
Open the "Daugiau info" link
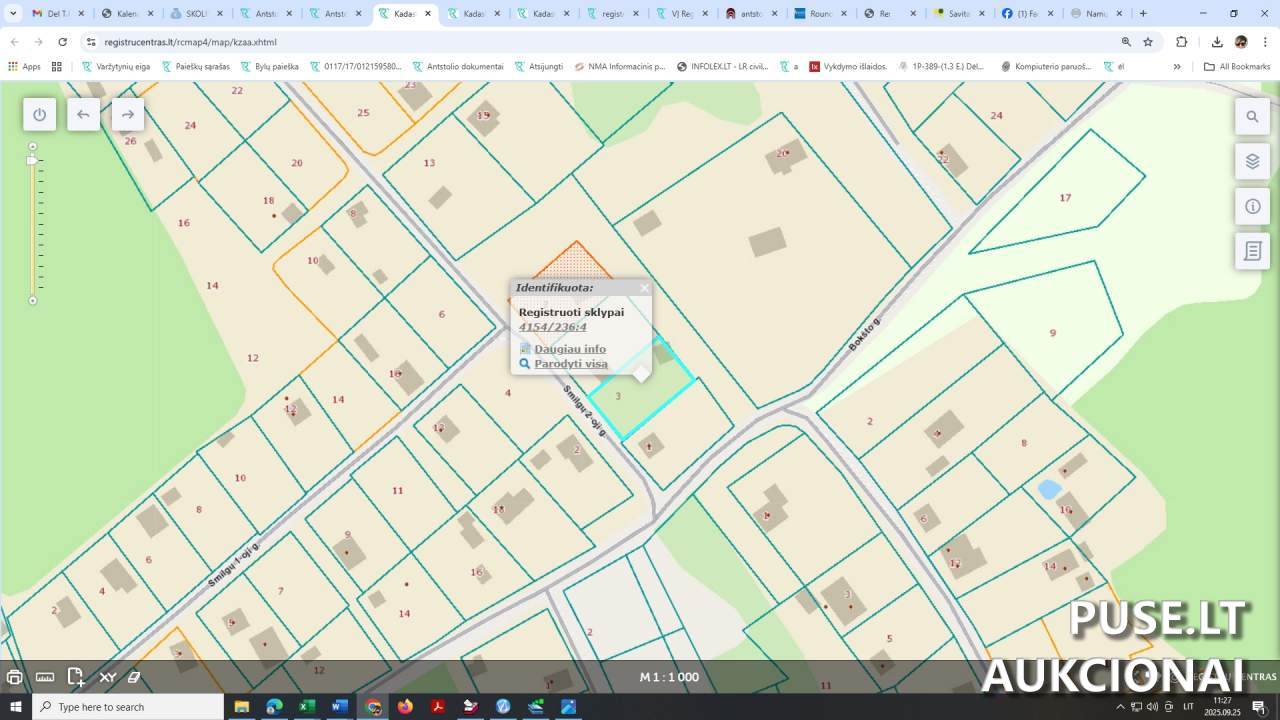pos(569,349)
